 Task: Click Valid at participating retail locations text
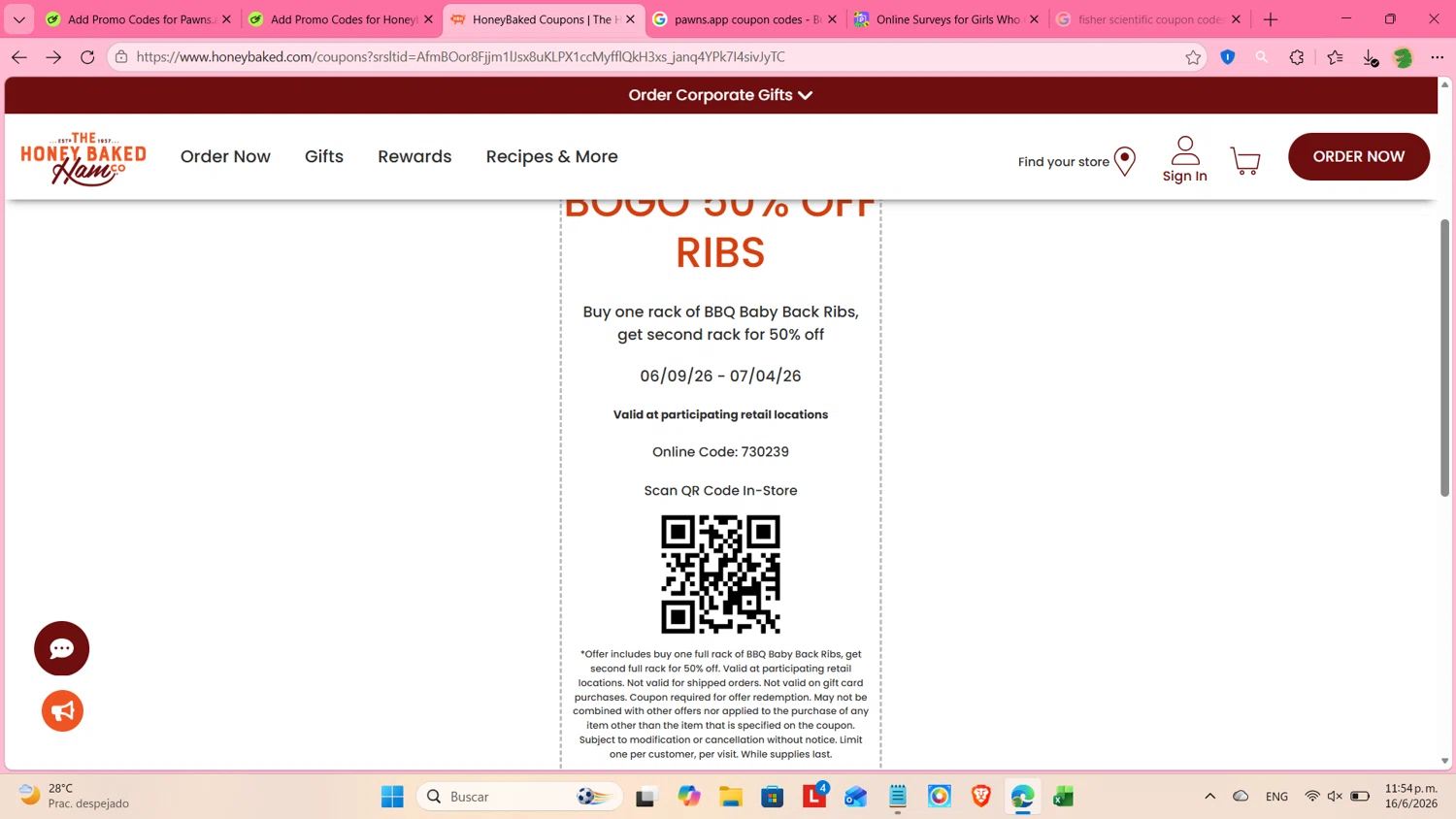click(720, 414)
